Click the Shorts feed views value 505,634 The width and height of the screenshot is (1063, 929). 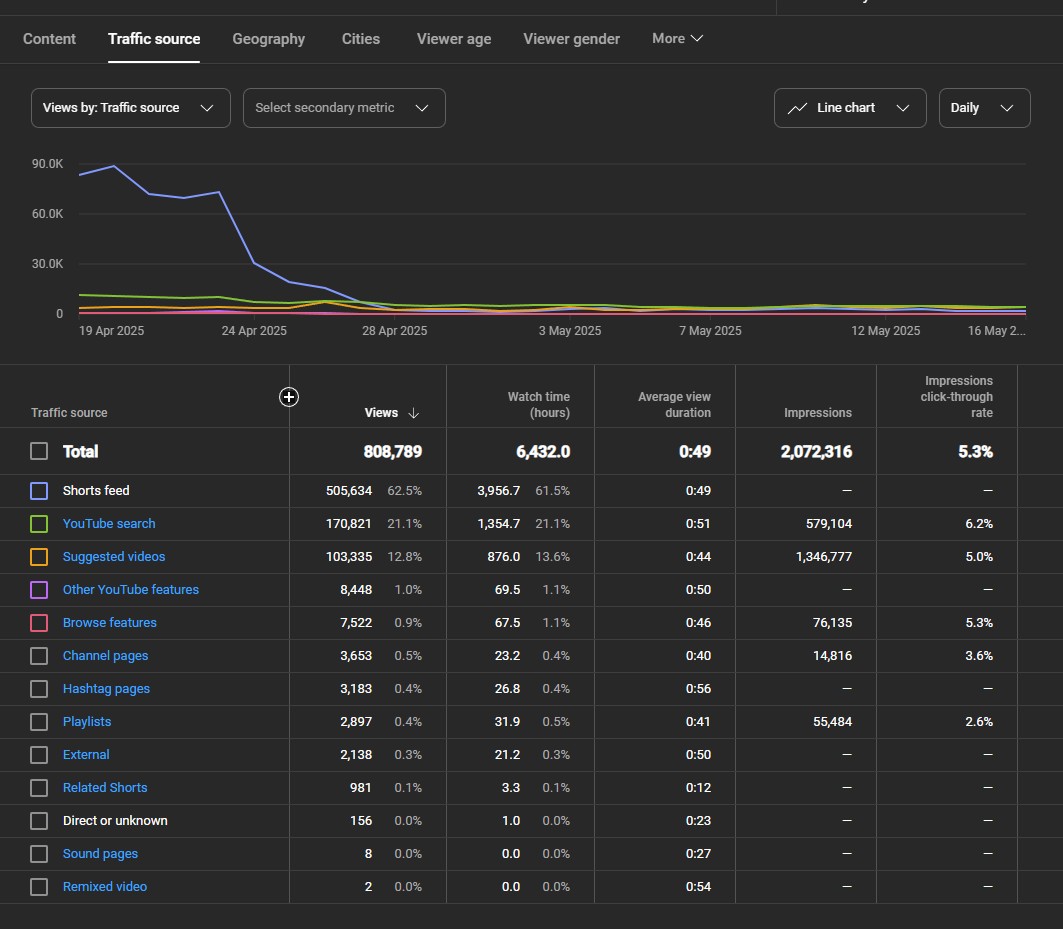(x=349, y=491)
